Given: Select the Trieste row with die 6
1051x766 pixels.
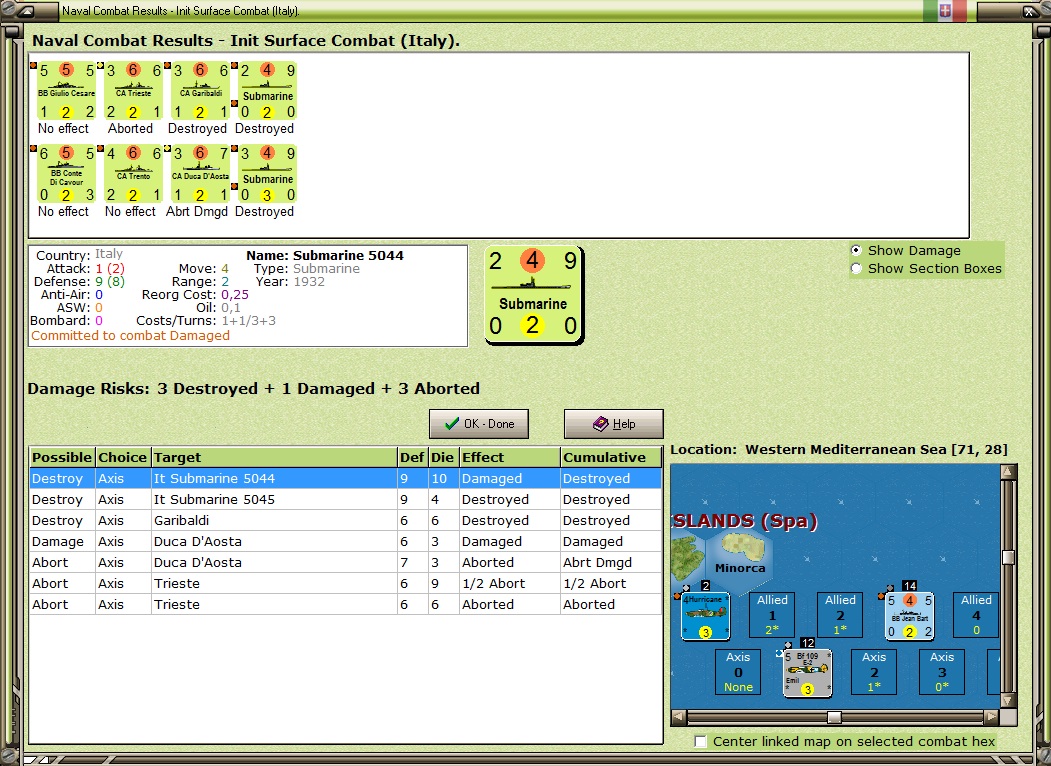Looking at the screenshot, I should [346, 604].
